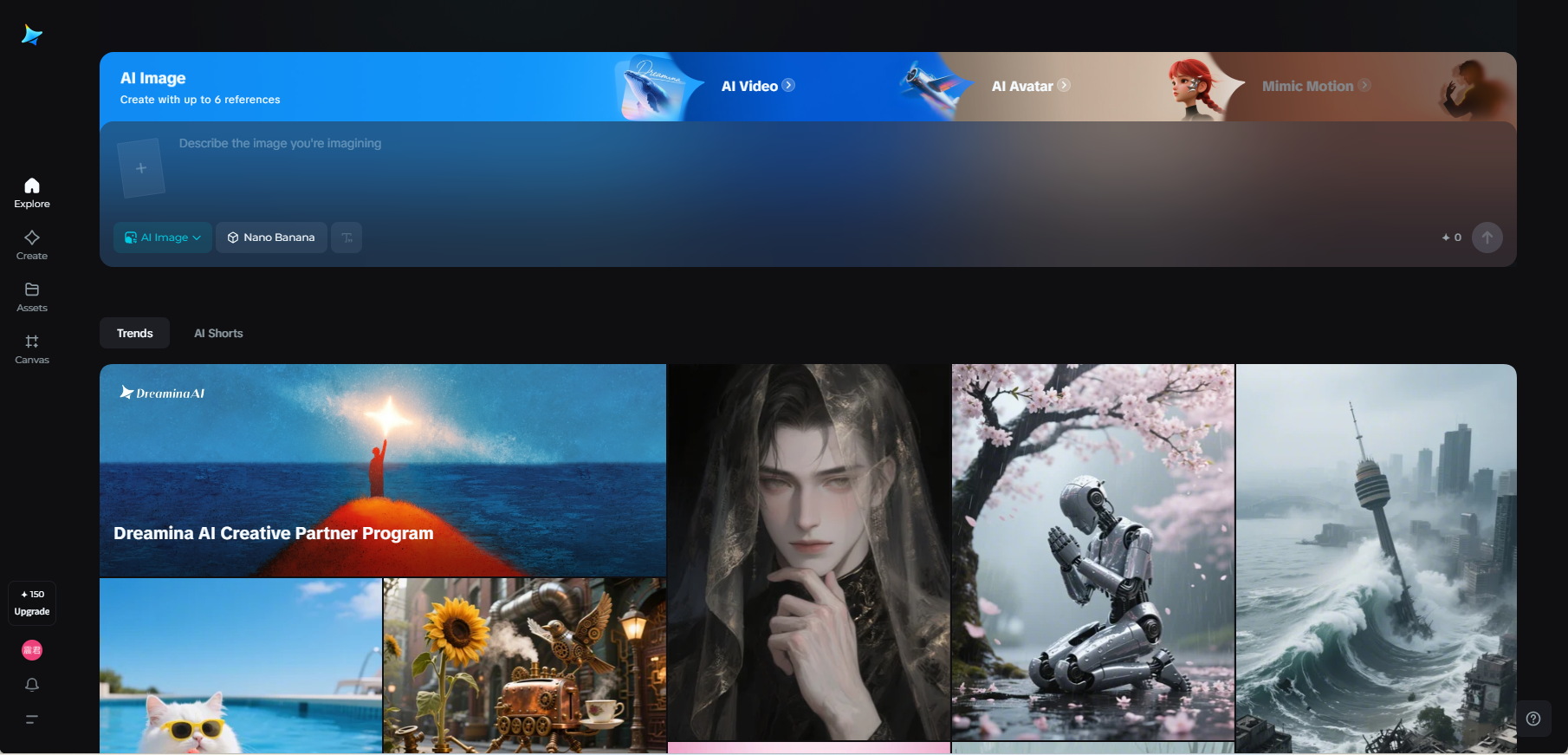Click the Mimic Motion arrow icon
This screenshot has height=755, width=1568.
(x=1364, y=85)
